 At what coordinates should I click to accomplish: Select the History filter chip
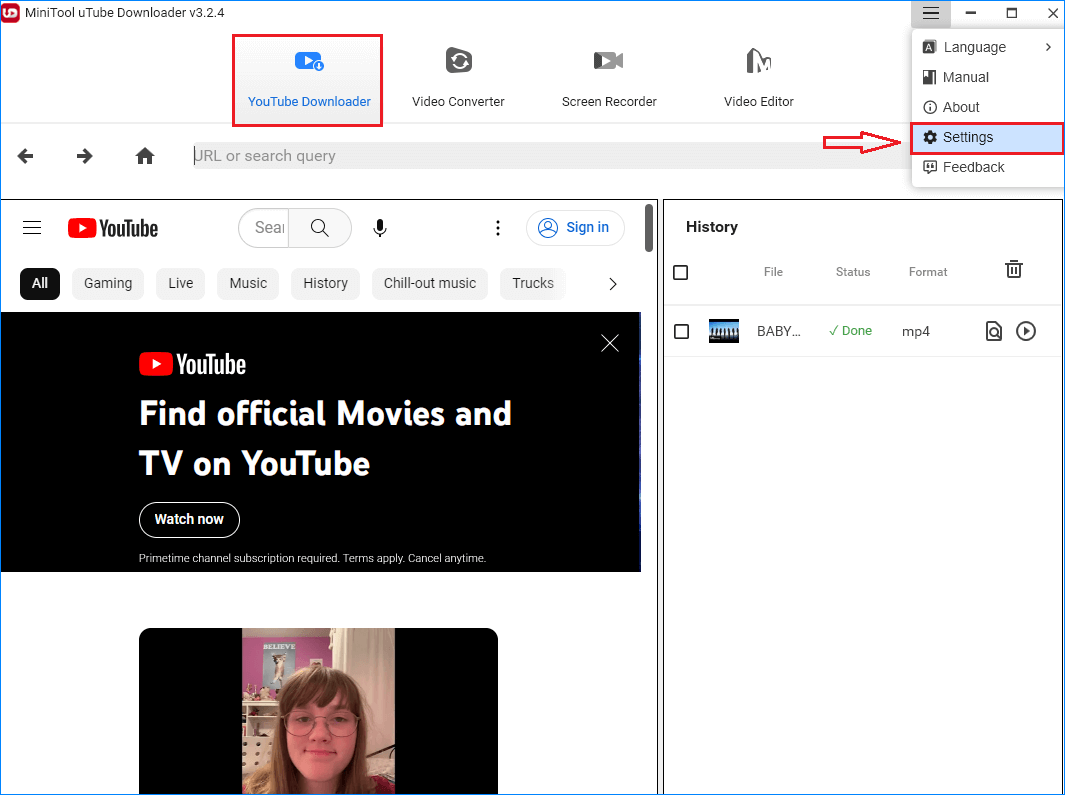coord(325,283)
